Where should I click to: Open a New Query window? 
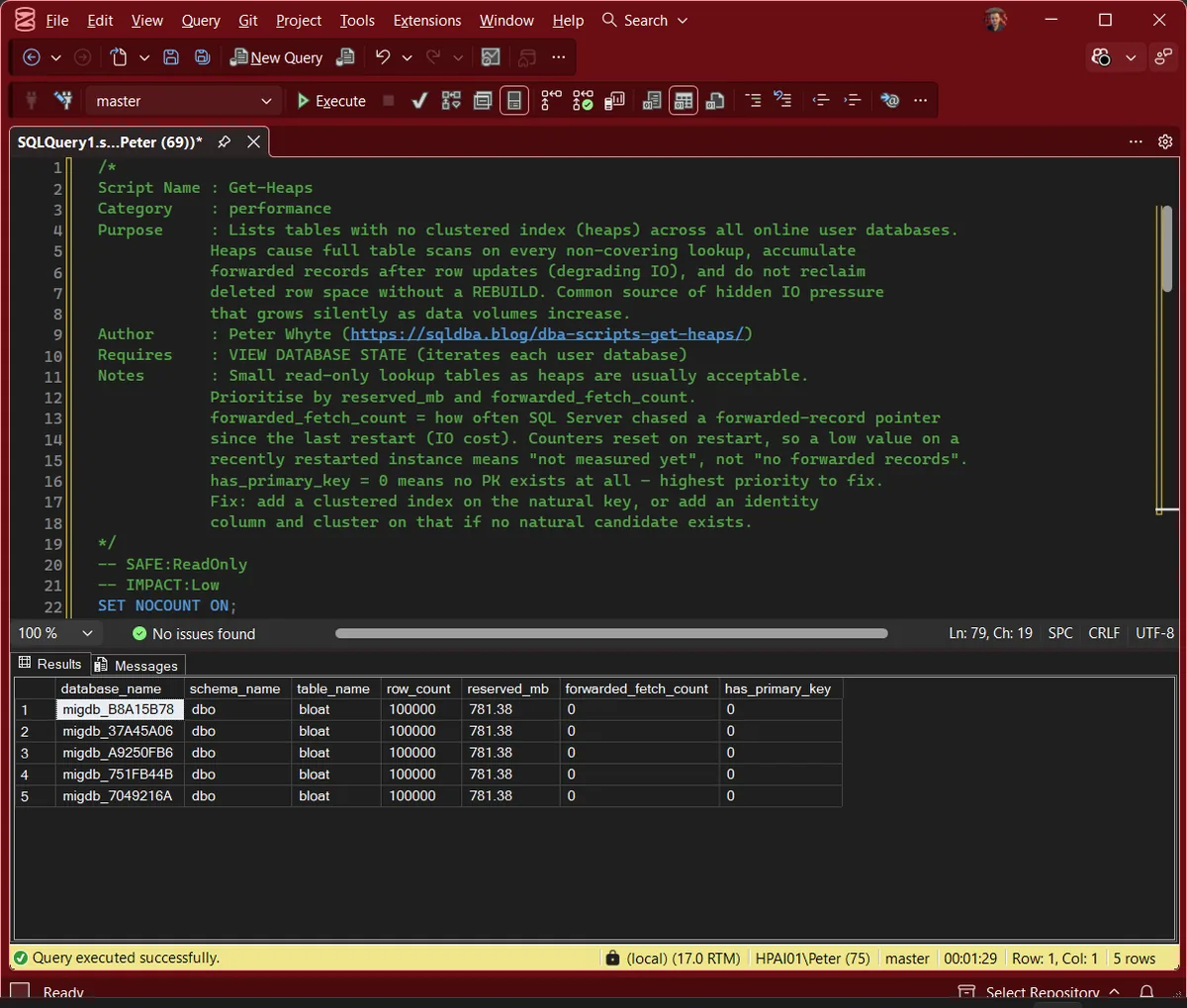(x=276, y=57)
